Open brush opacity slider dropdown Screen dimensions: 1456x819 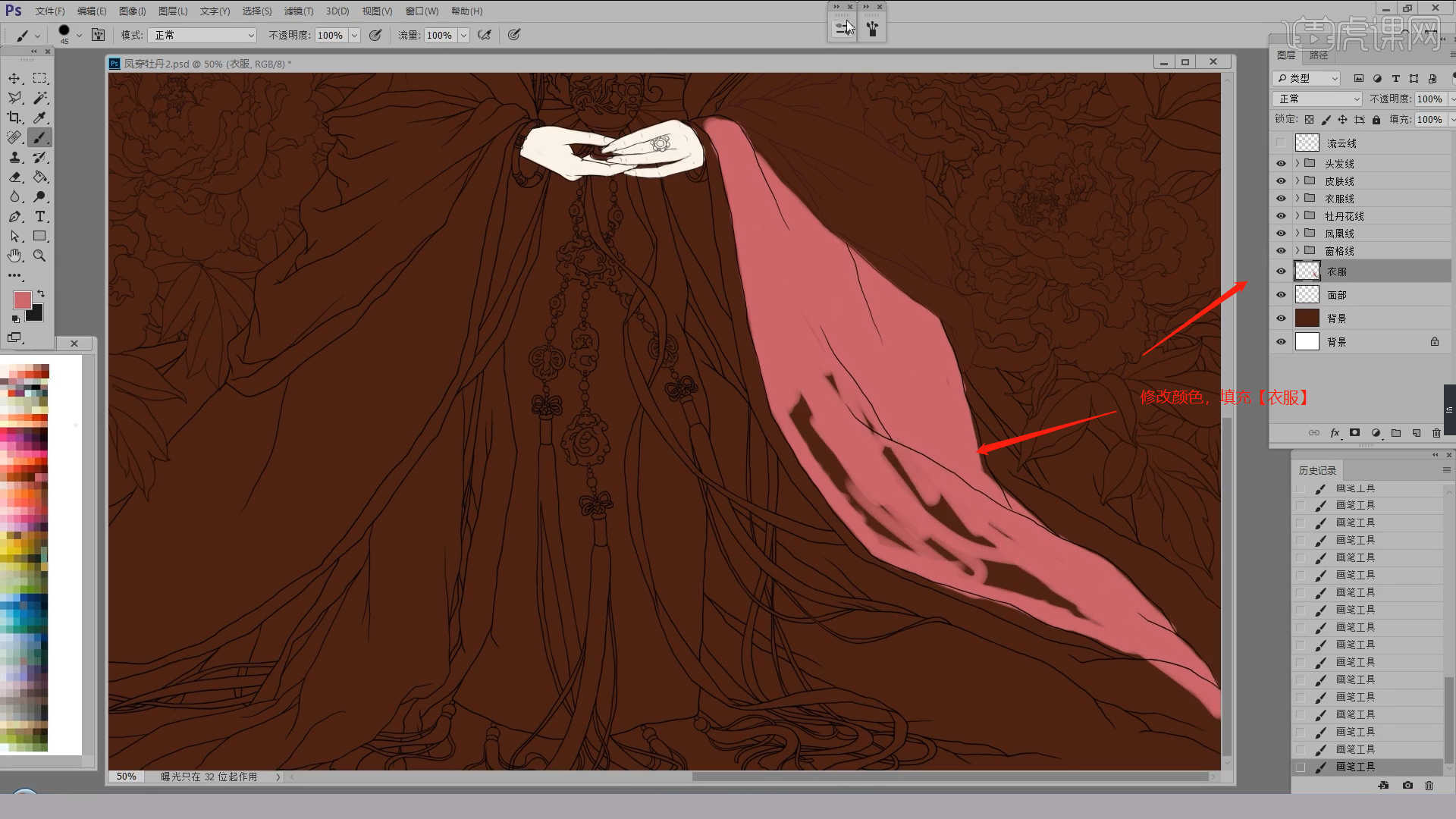click(x=354, y=35)
